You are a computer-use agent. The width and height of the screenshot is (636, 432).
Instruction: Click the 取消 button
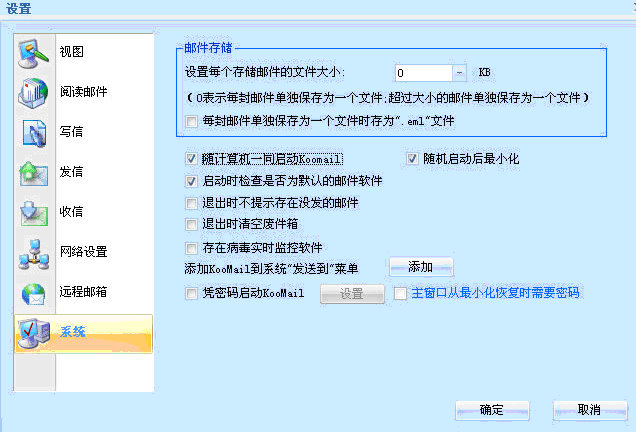click(588, 410)
